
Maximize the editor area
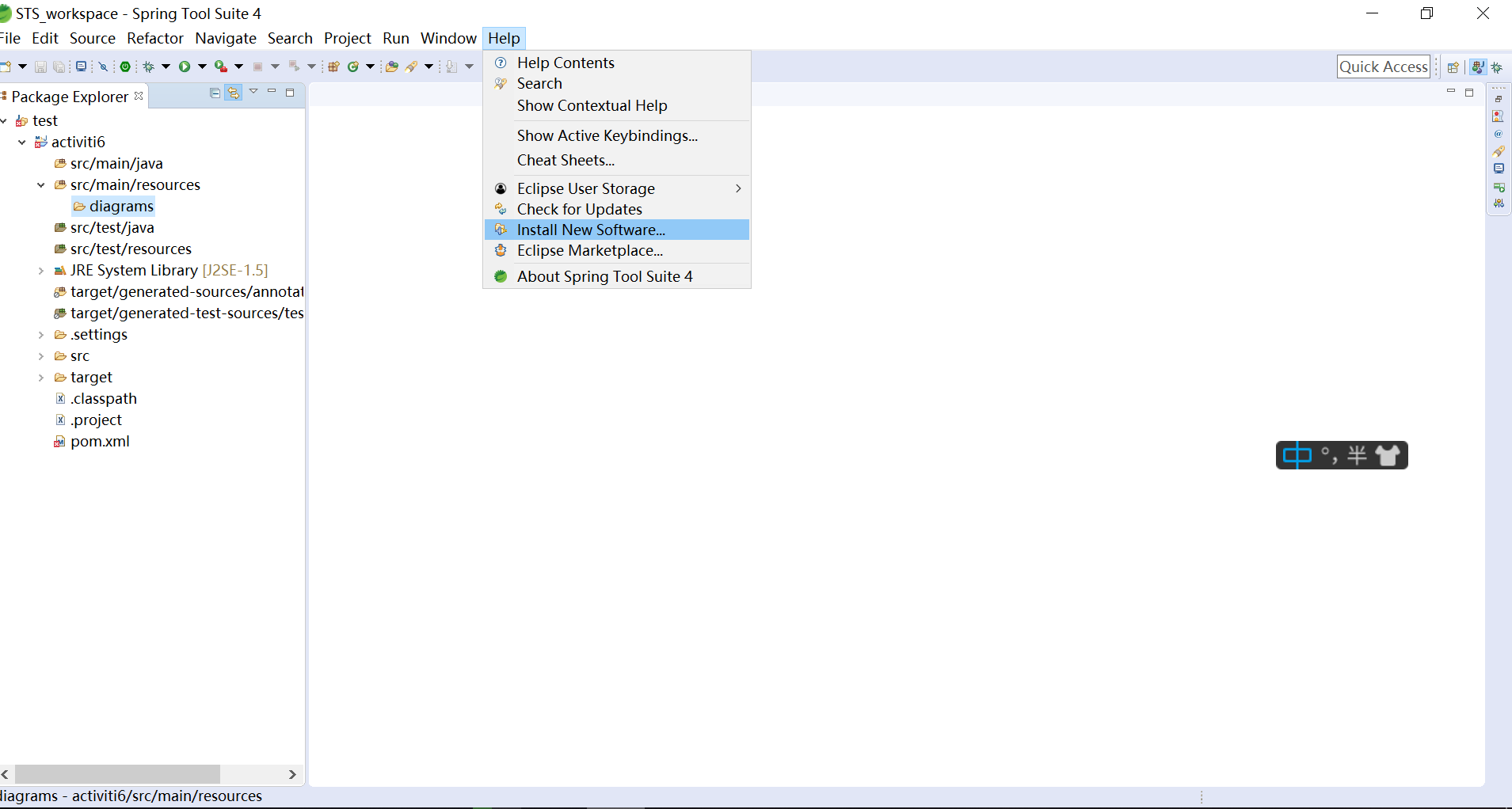[x=1469, y=93]
